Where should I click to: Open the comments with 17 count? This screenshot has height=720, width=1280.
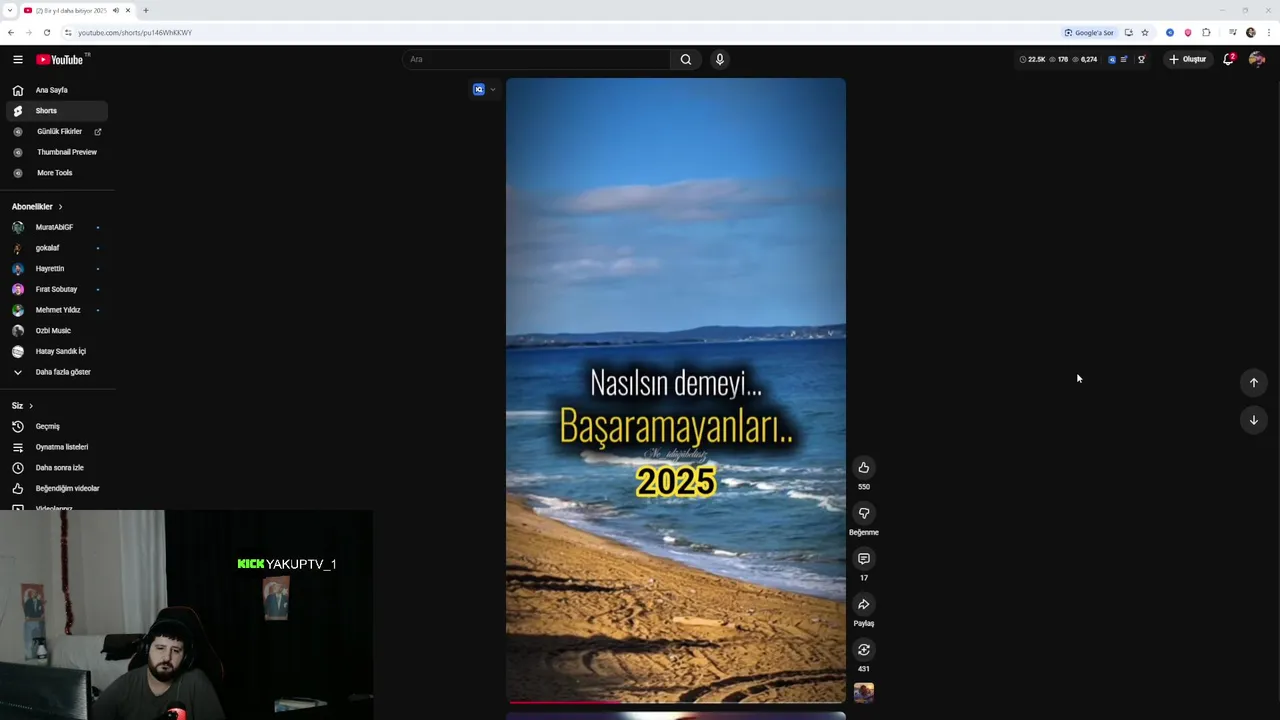[864, 558]
